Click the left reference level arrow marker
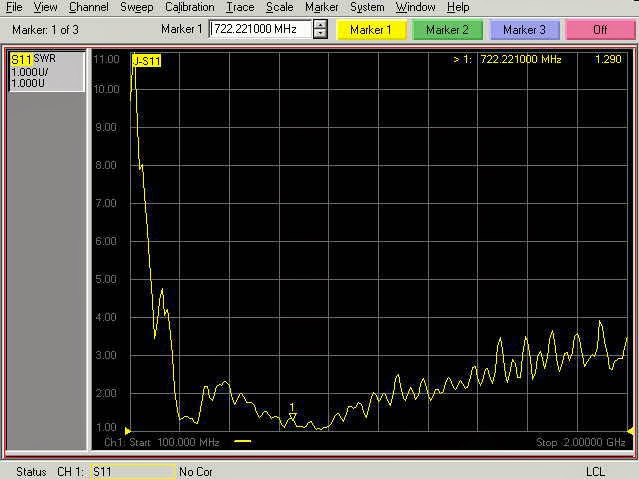The height and width of the screenshot is (479, 639). coord(128,431)
